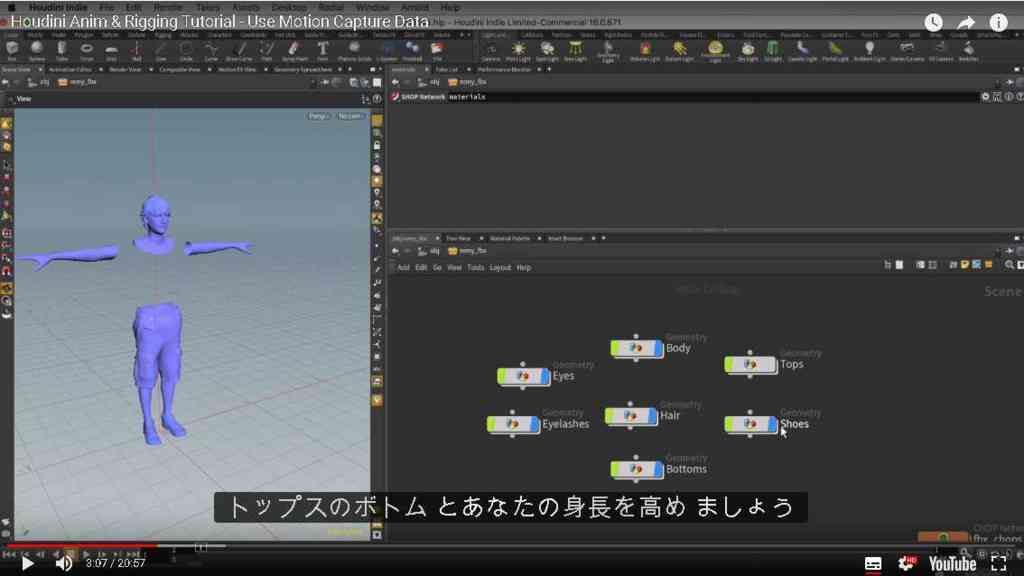Click the YouTube logo link

tap(953, 563)
